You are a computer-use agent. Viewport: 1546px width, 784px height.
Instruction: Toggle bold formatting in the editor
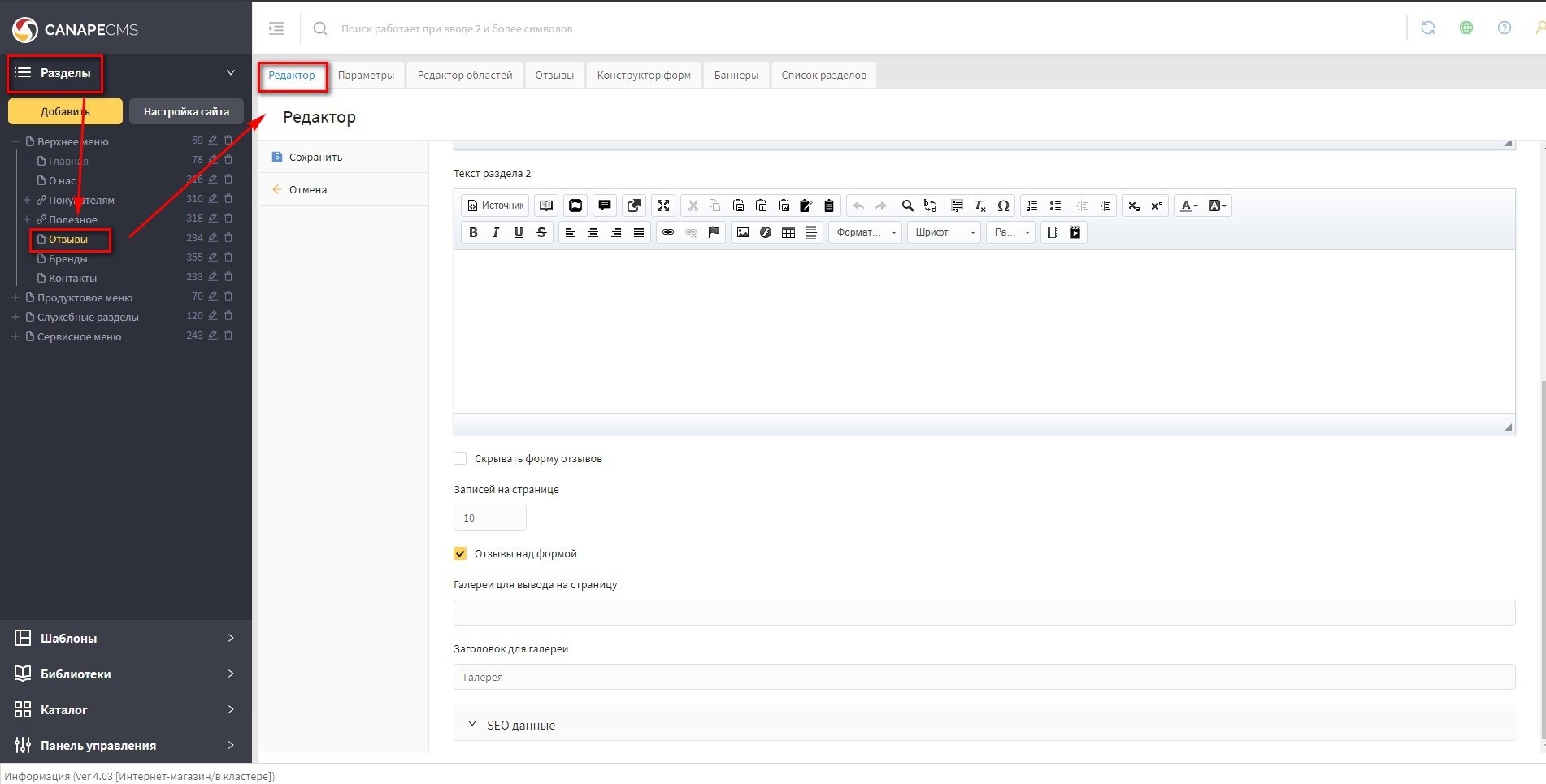(x=473, y=232)
